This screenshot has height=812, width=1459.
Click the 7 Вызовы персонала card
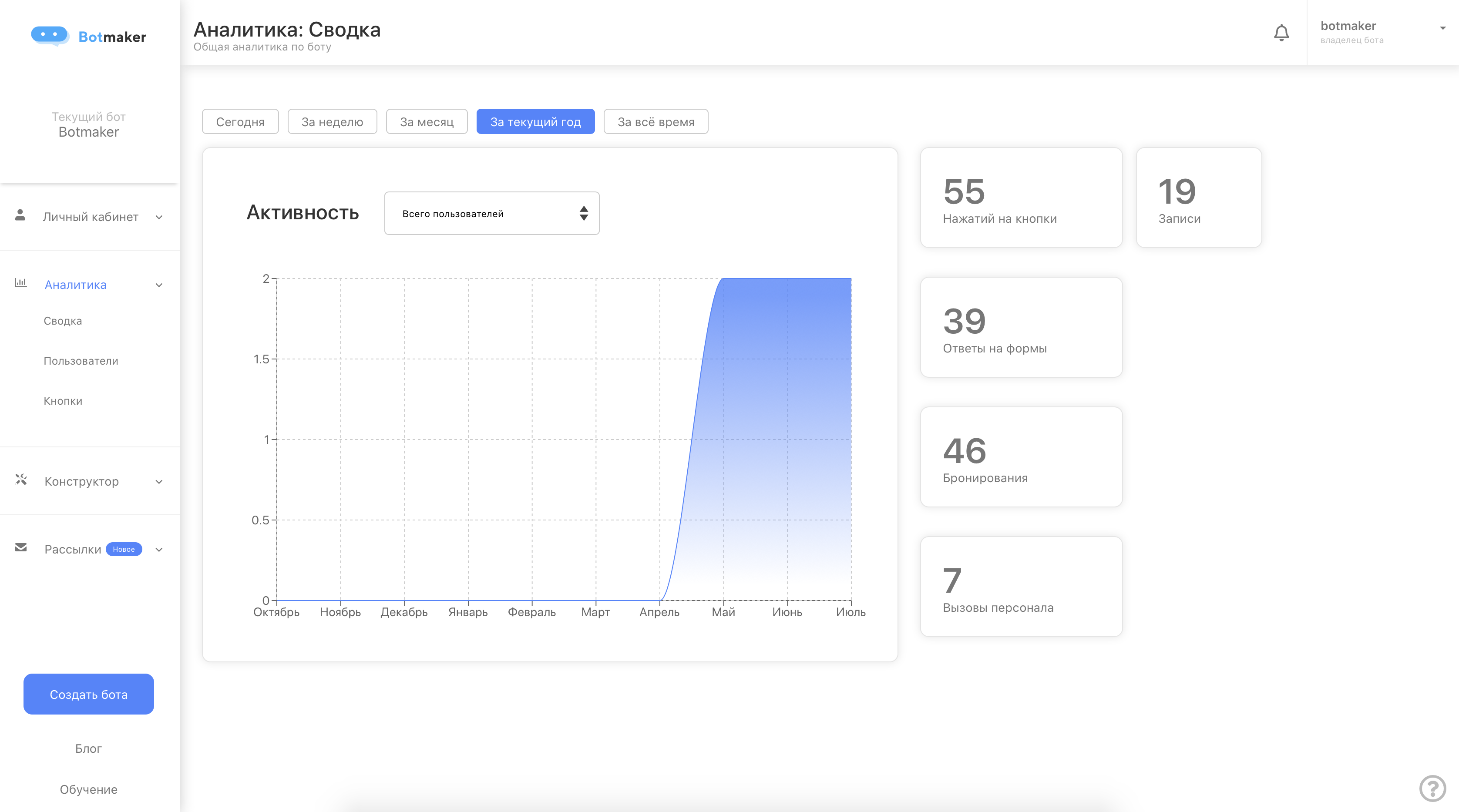(x=1021, y=587)
